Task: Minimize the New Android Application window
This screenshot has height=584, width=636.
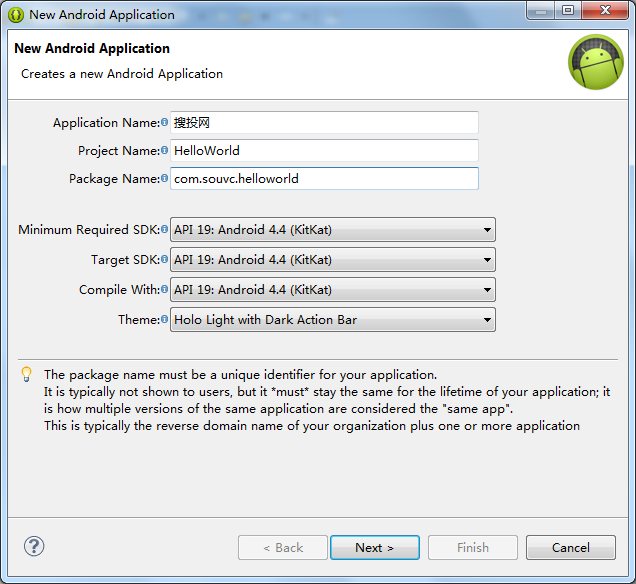Action: pos(541,11)
